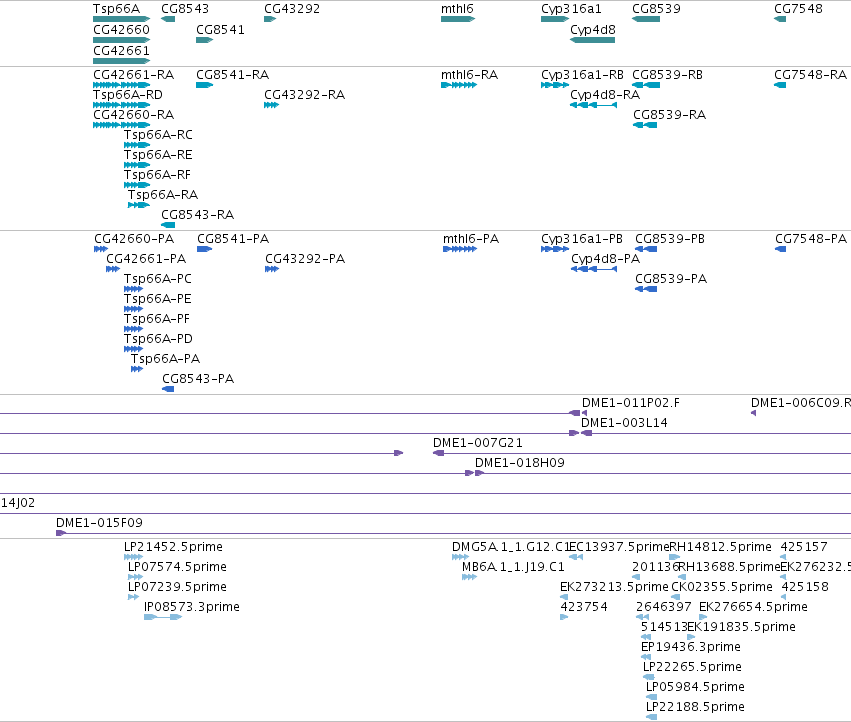Image resolution: width=851 pixels, height=722 pixels.
Task: Select transcript CG7548-RA
Action: pos(780,85)
